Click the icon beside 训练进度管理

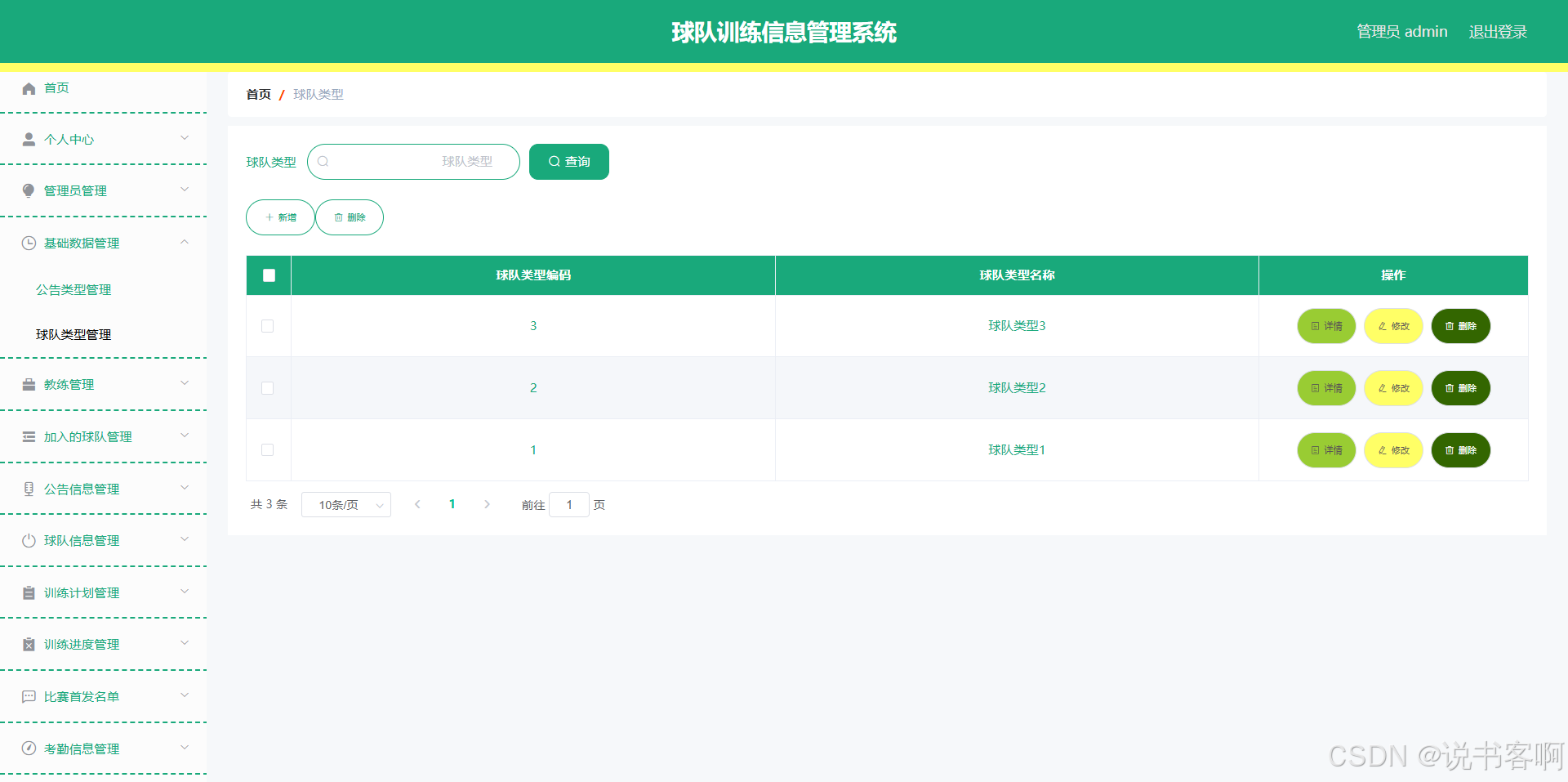pyautogui.click(x=29, y=645)
